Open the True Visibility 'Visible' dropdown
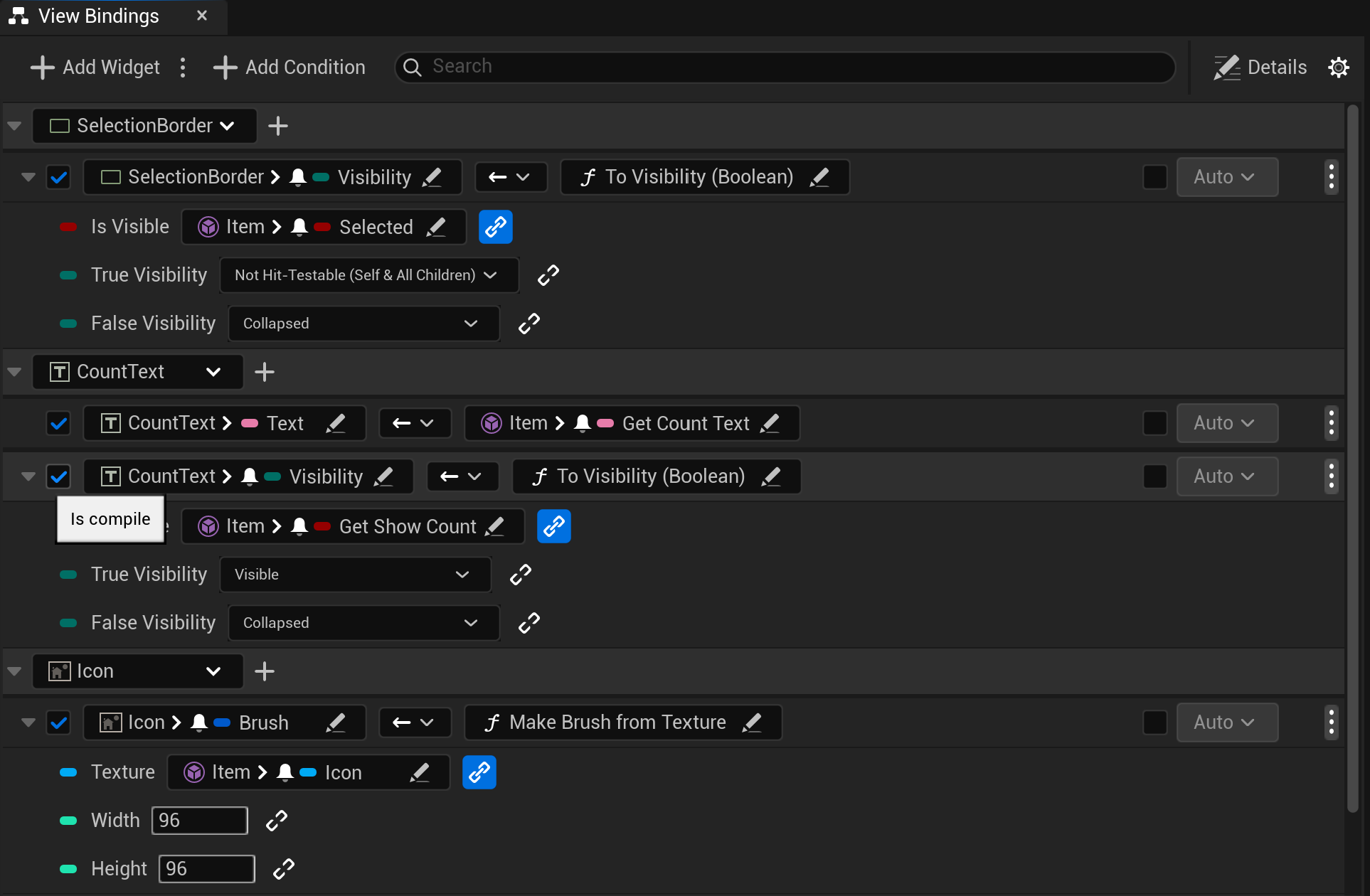Image resolution: width=1370 pixels, height=896 pixels. tap(355, 575)
